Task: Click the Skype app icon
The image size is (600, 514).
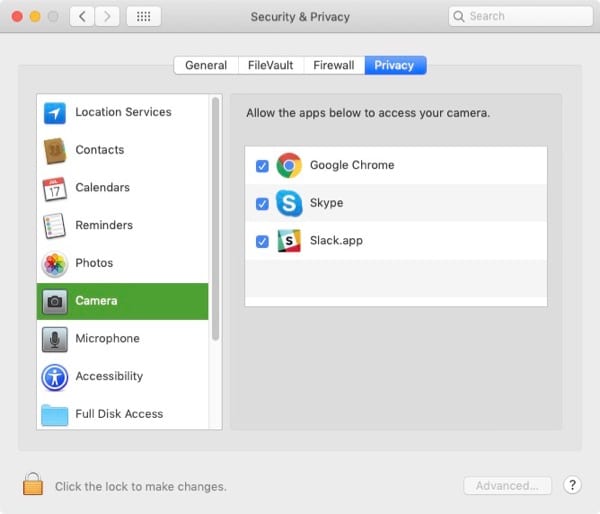Action: 289,203
